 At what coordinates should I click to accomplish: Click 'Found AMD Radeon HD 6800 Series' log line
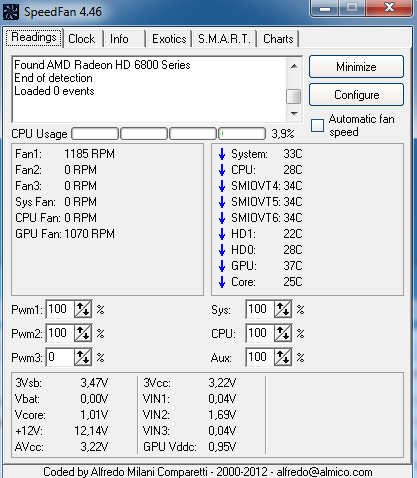pos(102,65)
